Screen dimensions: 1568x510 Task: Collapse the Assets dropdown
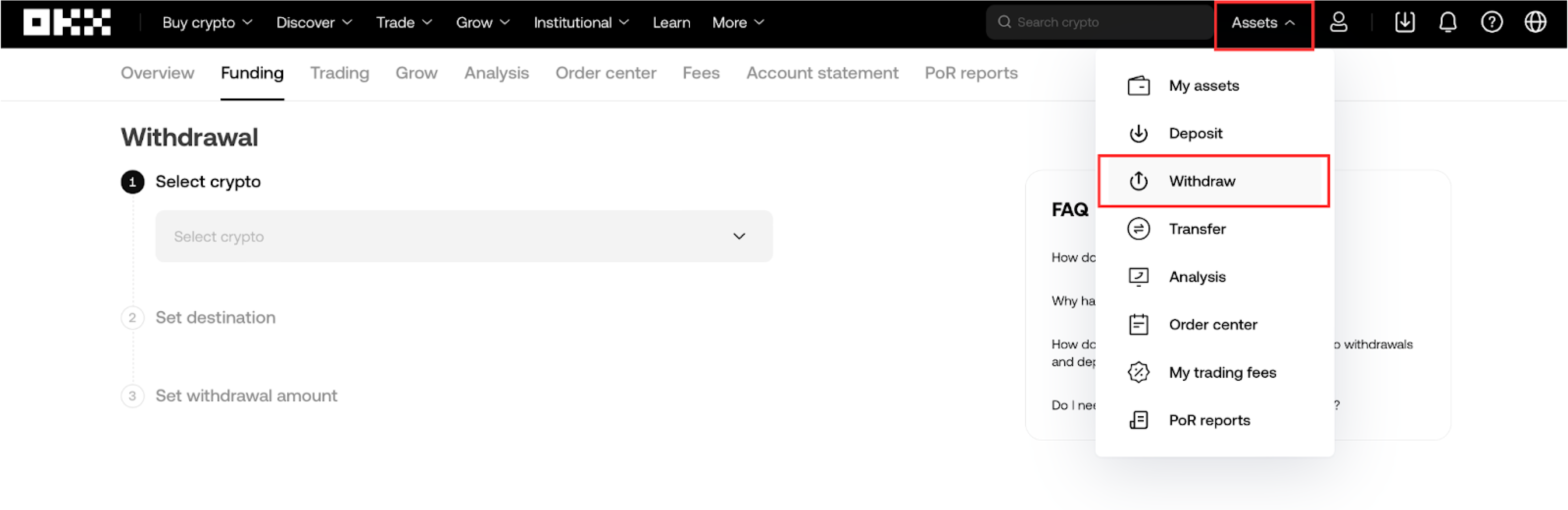[1263, 23]
